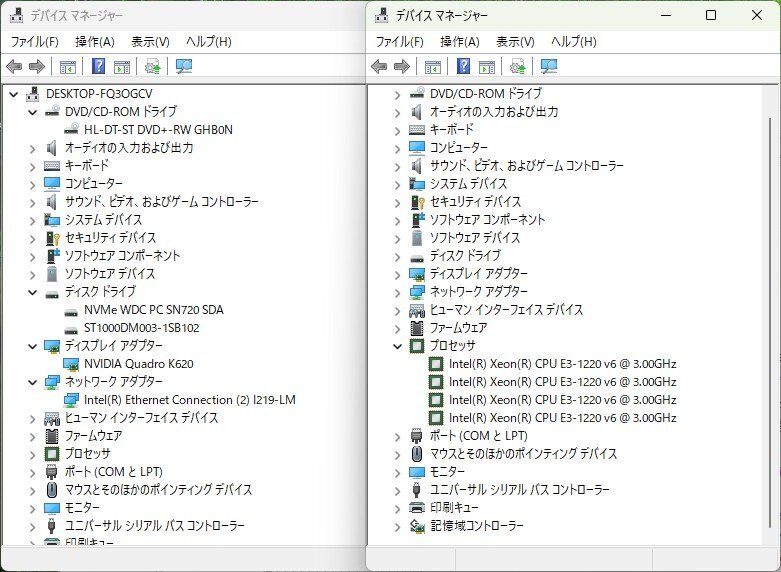Click action pane icon in left window toolbar

tap(122, 67)
